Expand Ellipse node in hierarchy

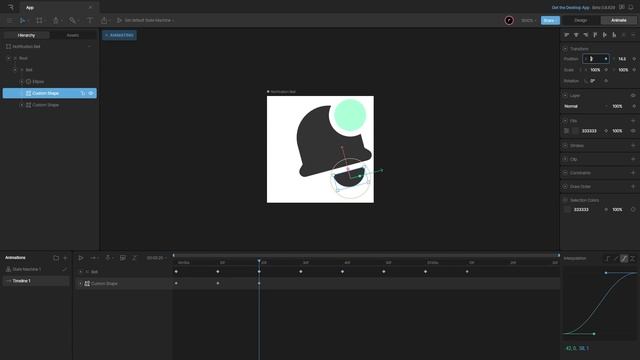point(22,82)
